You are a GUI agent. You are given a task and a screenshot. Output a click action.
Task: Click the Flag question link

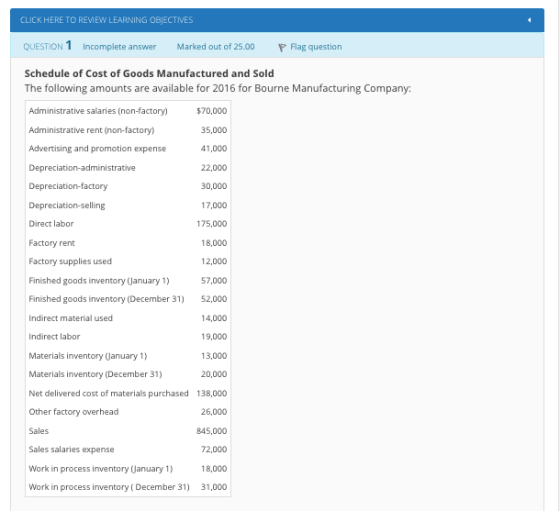pyautogui.click(x=316, y=47)
